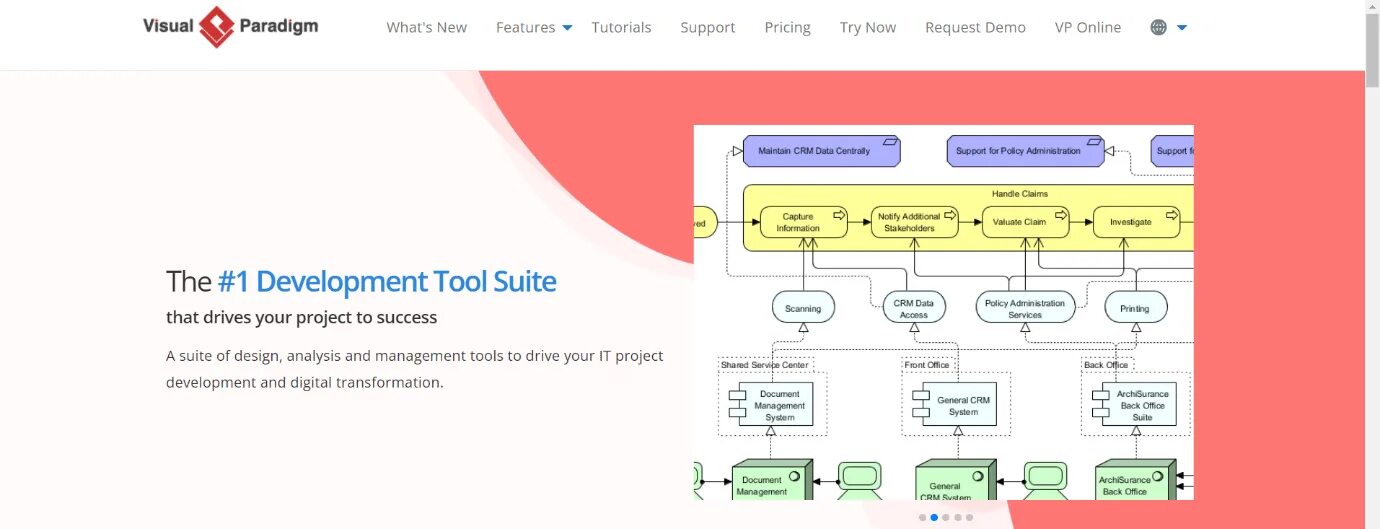Click the Visual Paradigm logo
Viewport: 1380px width, 529px height.
tap(231, 27)
